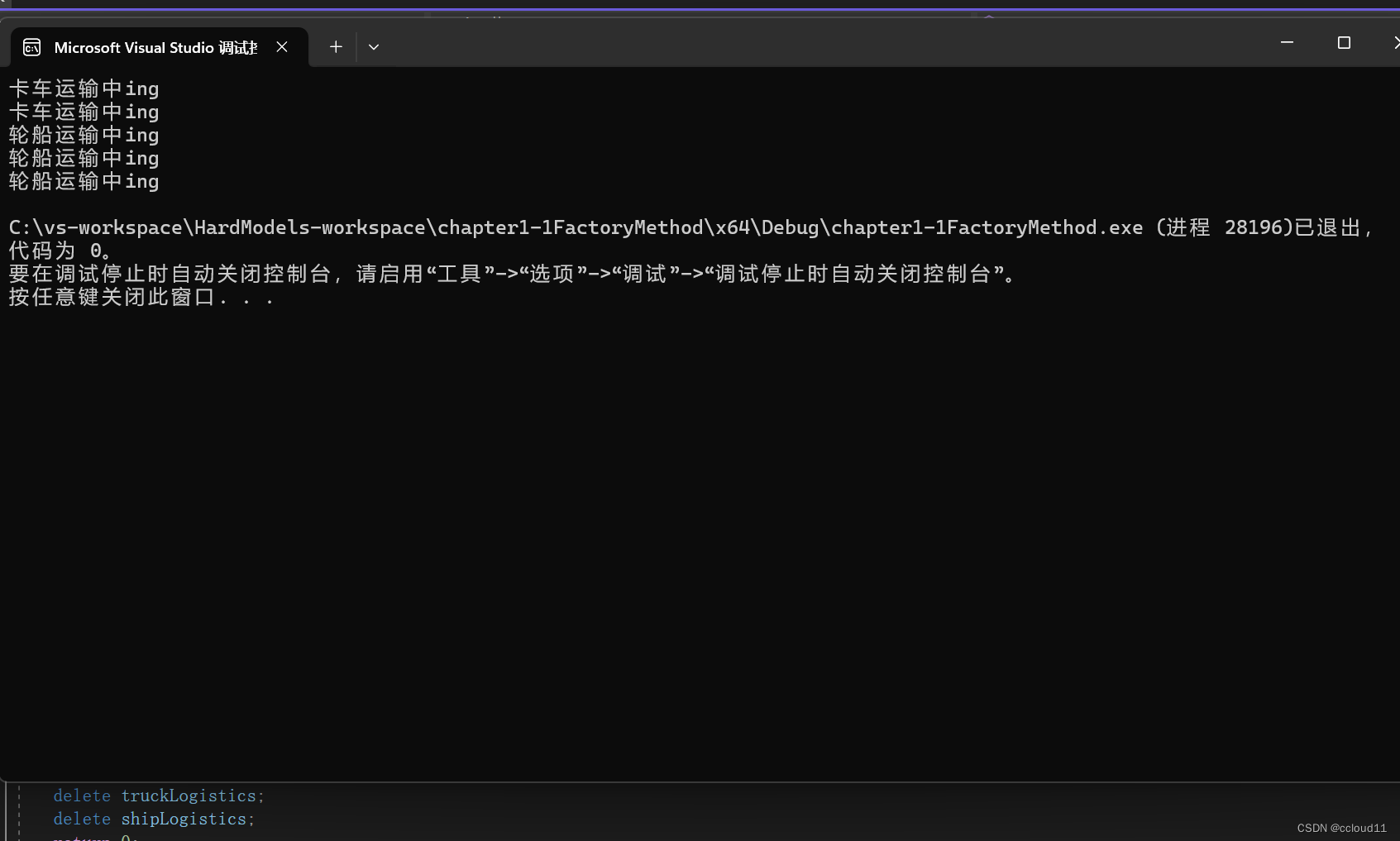
Task: Maximize the debug console window
Action: pyautogui.click(x=1344, y=42)
